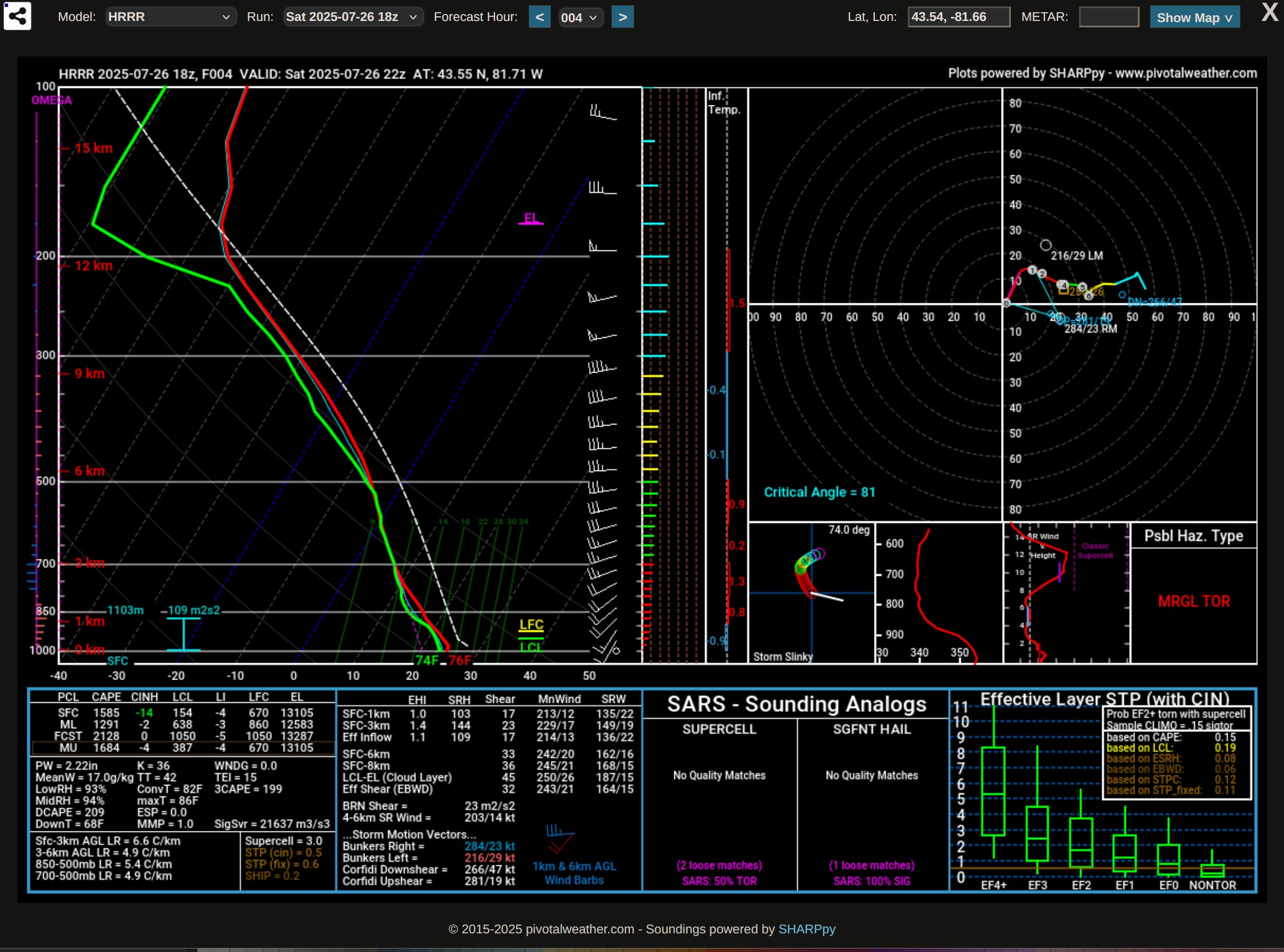The height and width of the screenshot is (952, 1284).
Task: Open the Model HRRR dropdown
Action: 170,17
